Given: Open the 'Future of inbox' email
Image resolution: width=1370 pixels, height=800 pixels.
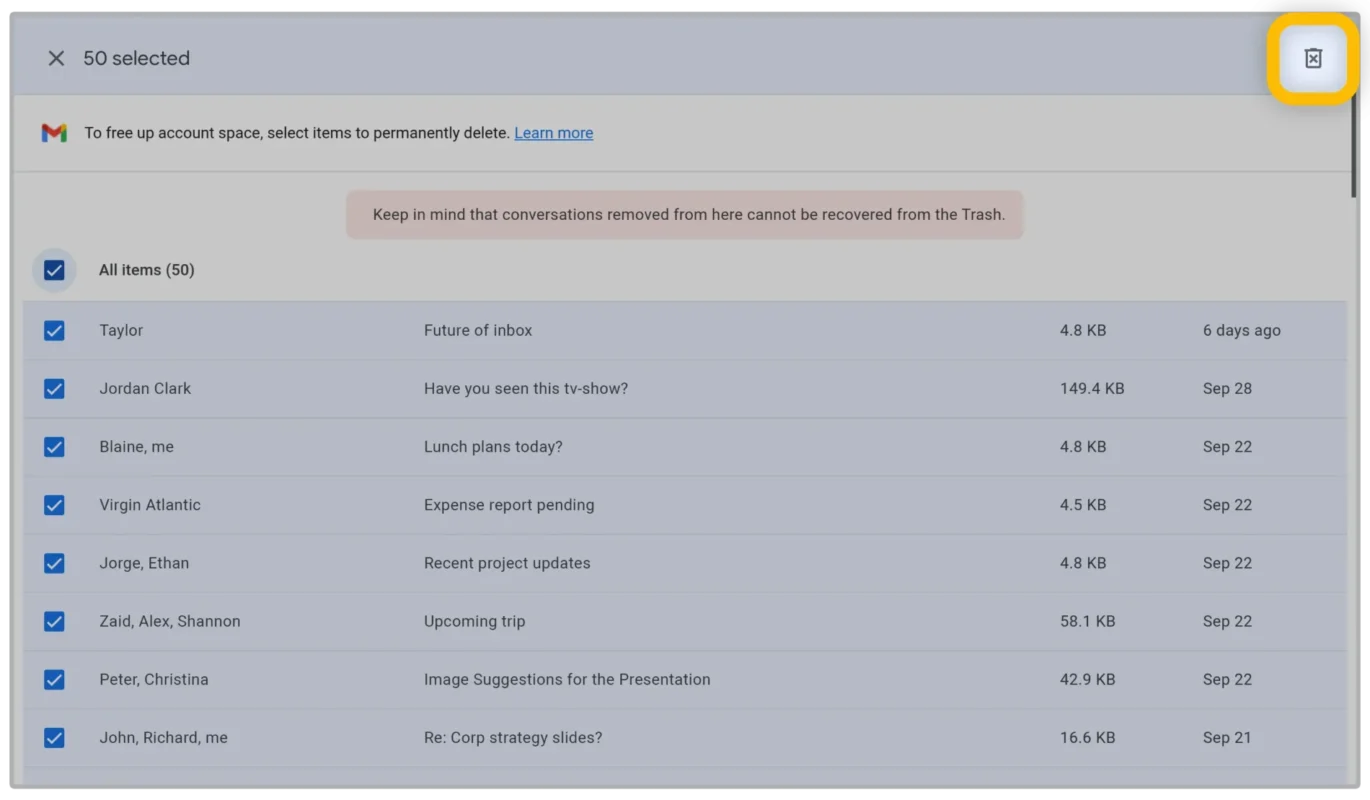Looking at the screenshot, I should [x=478, y=331].
